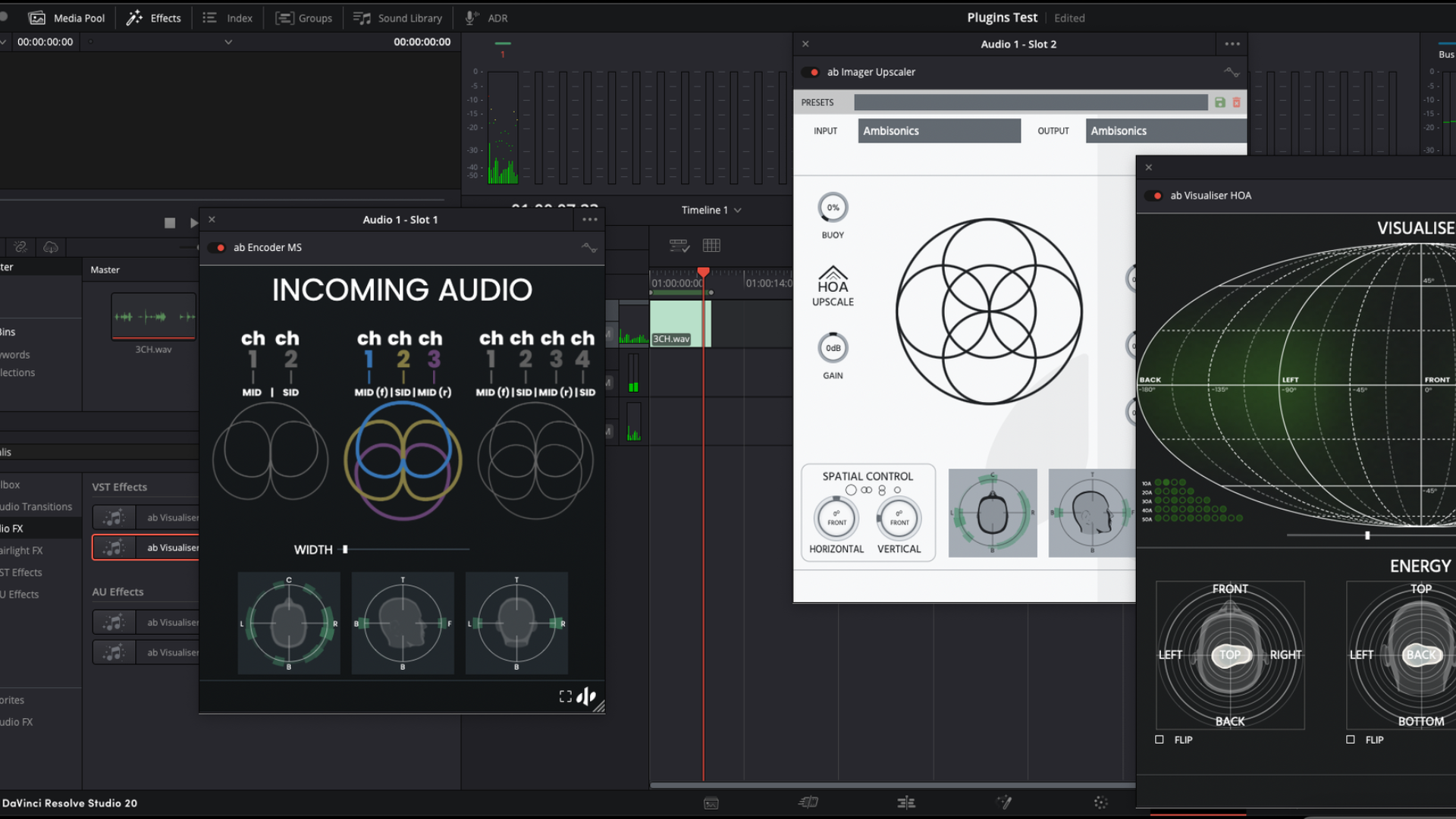Open the INPUT Ambisonics dropdown

pos(940,131)
